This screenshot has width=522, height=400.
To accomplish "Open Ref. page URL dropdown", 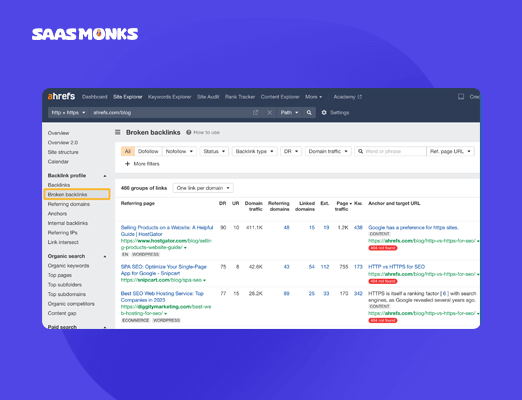I will coord(450,151).
